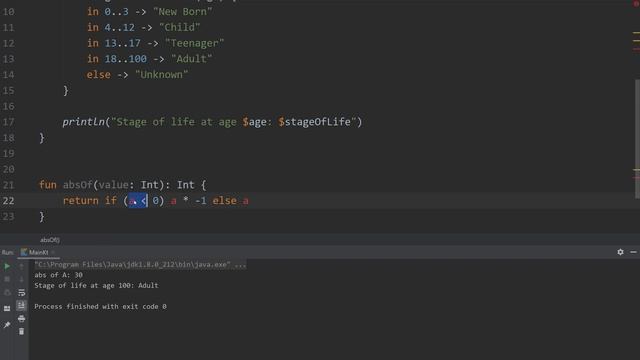Click the Dump Threads camera icon
Screen dimensions: 640x360
(x=7, y=292)
